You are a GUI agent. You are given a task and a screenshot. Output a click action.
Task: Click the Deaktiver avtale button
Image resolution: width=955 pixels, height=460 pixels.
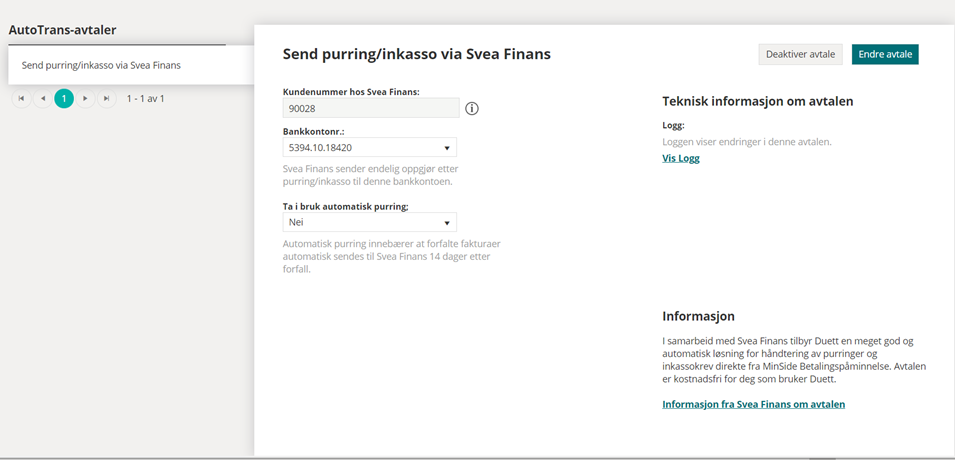[x=800, y=54]
